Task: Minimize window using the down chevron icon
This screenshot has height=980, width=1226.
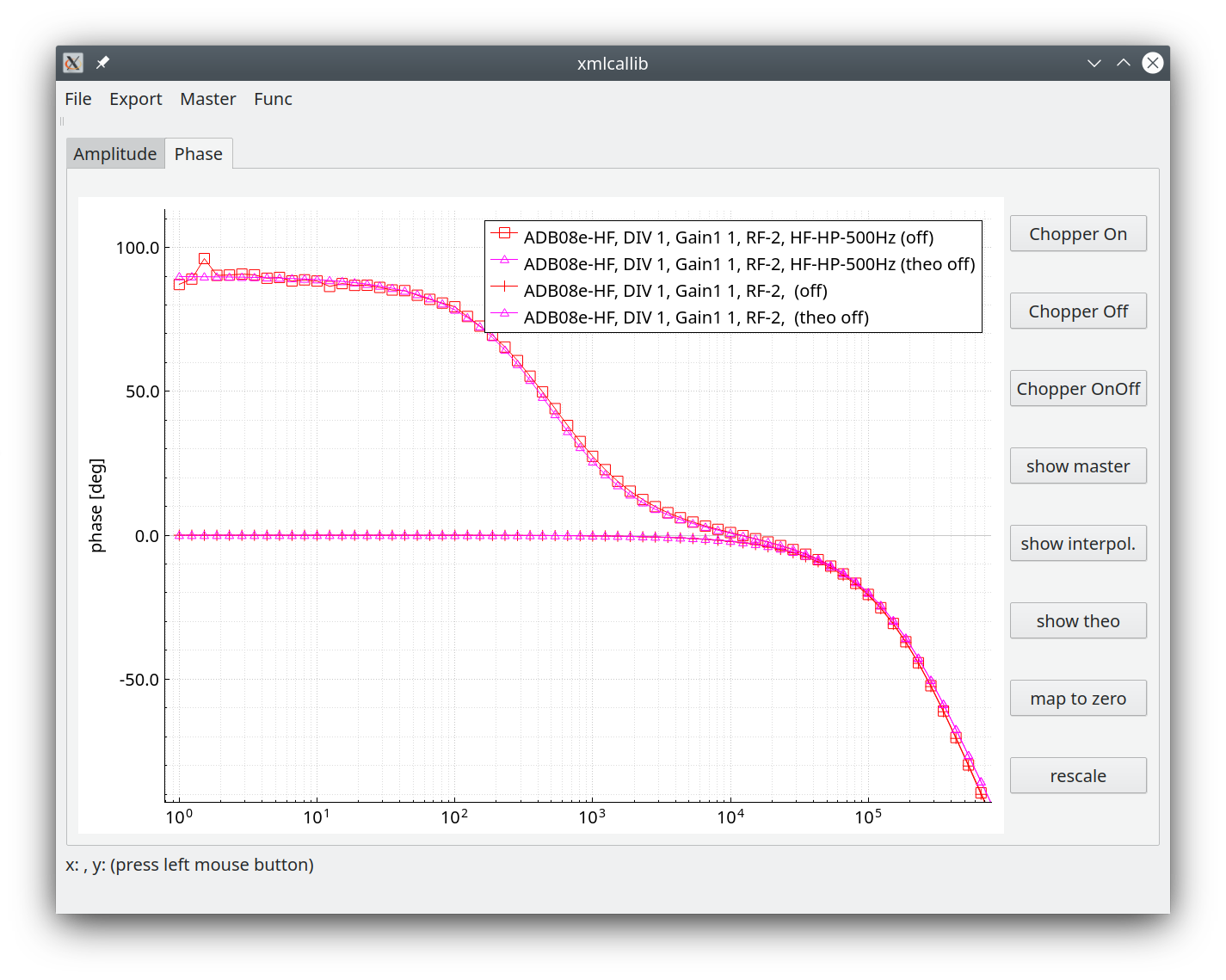Action: tap(1094, 63)
